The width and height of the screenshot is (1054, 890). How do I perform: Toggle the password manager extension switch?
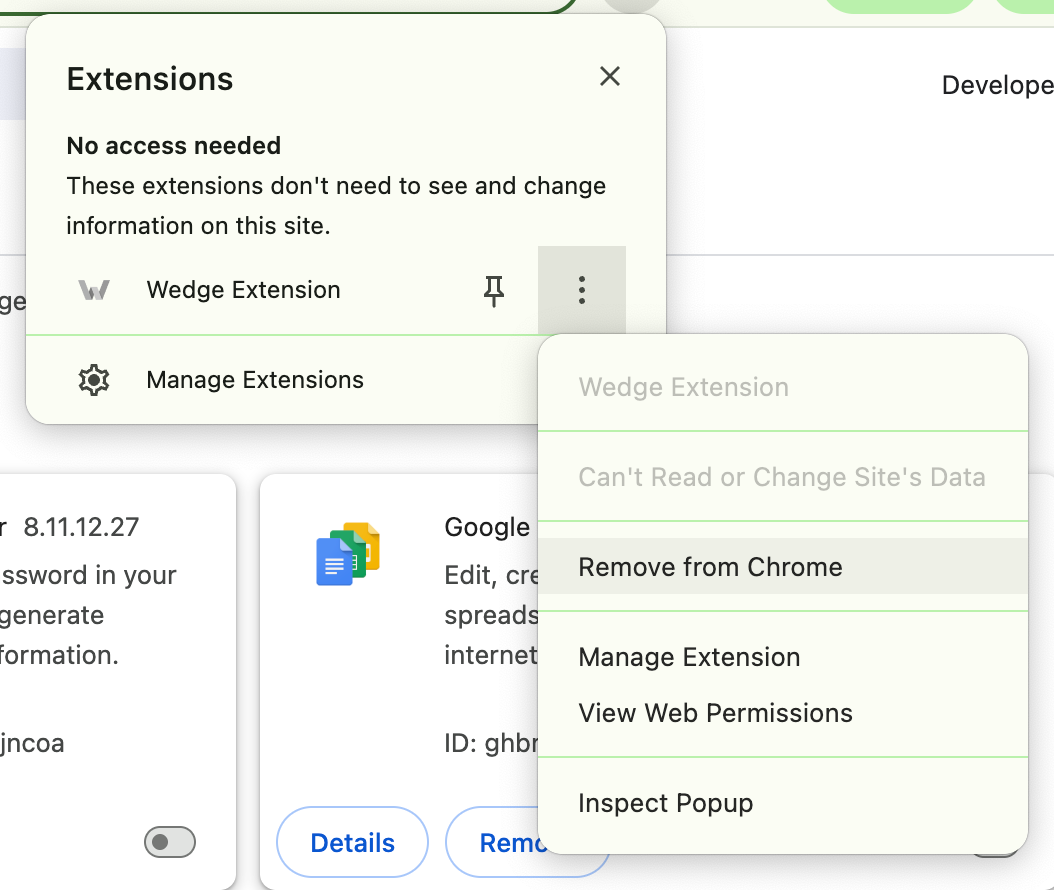click(170, 842)
